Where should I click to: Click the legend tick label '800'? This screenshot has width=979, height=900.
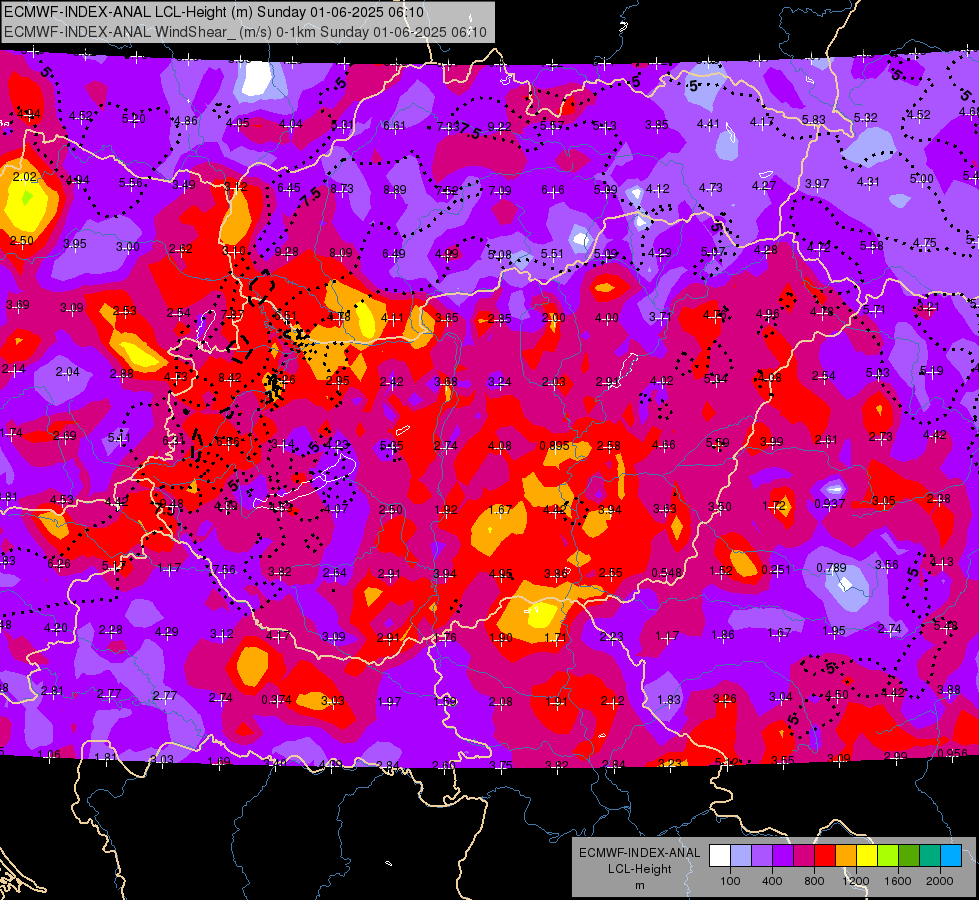[x=814, y=881]
